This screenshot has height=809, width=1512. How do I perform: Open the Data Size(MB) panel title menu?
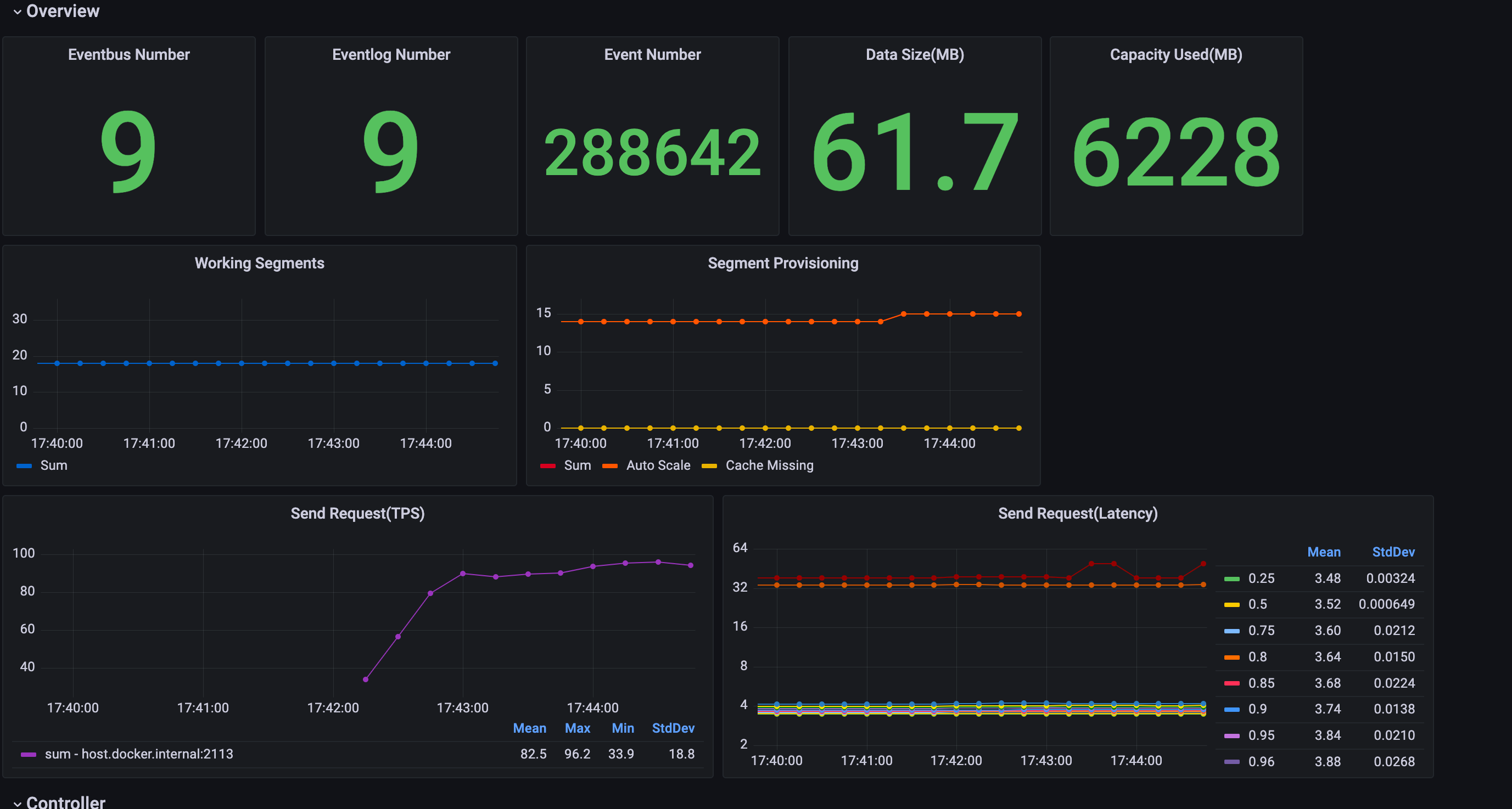(x=915, y=54)
